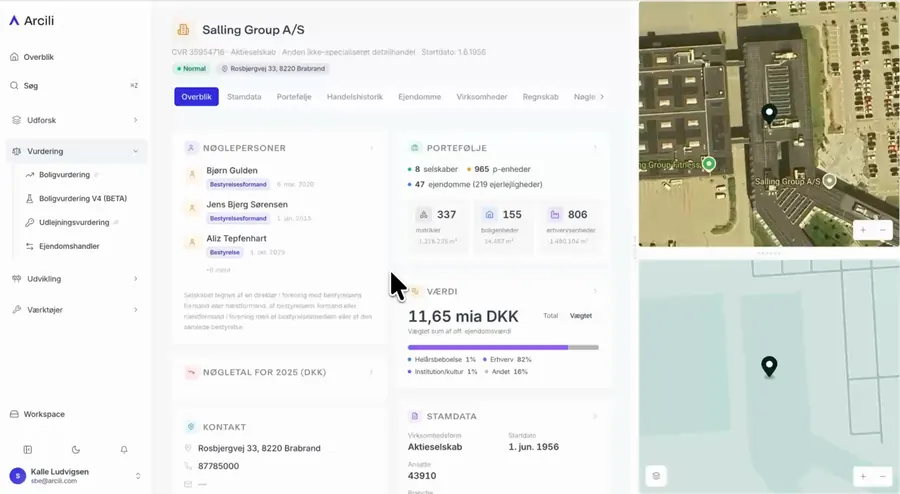Screen dimensions: 900x494
Task: Zoom out on the lower cadastral map
Action: click(883, 476)
